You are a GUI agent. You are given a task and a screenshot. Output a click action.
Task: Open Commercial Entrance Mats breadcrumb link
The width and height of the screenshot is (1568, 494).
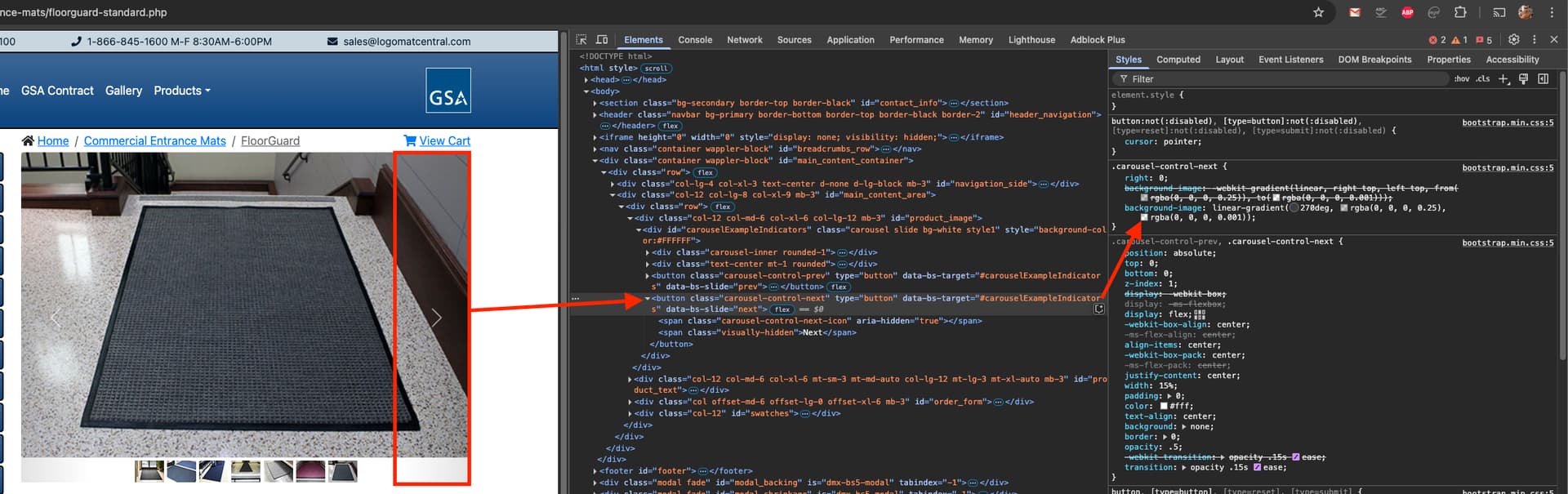[155, 141]
